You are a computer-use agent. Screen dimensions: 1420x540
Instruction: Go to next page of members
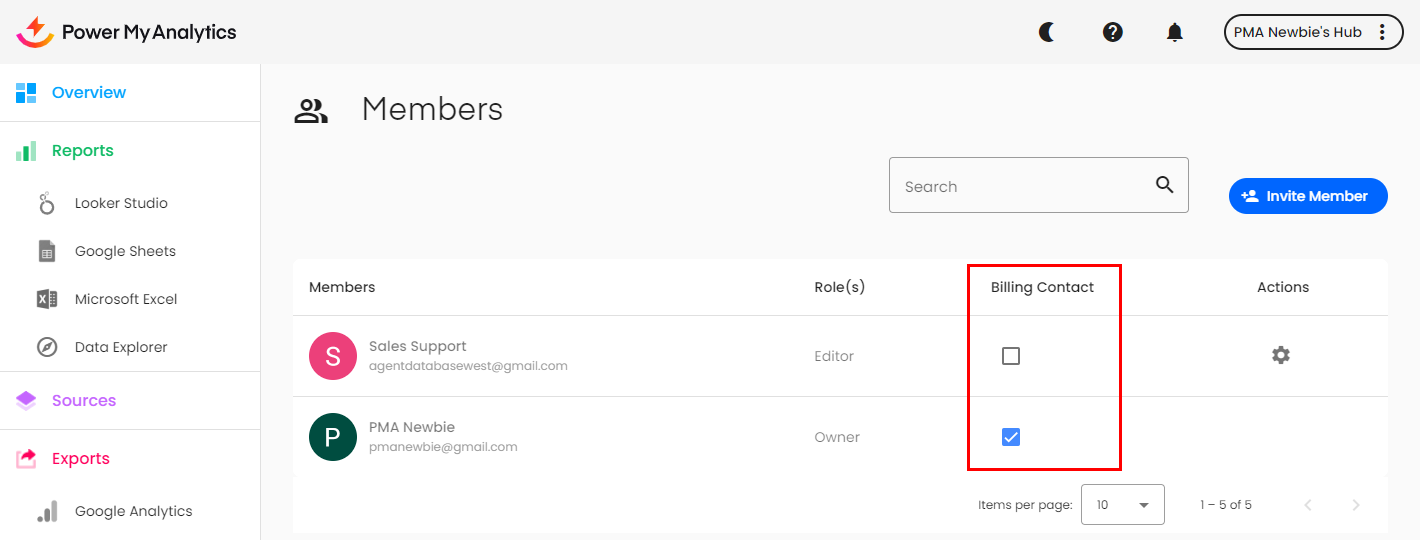(1356, 505)
